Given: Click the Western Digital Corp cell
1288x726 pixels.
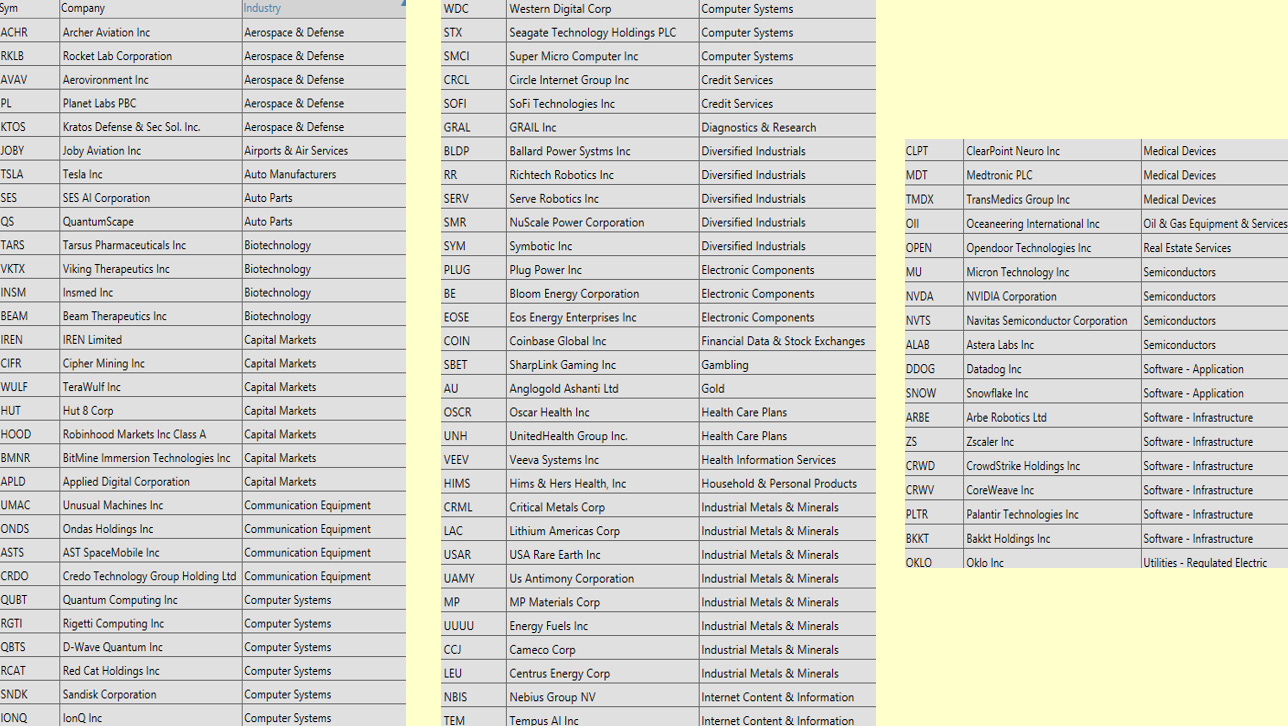Looking at the screenshot, I should click(602, 9).
